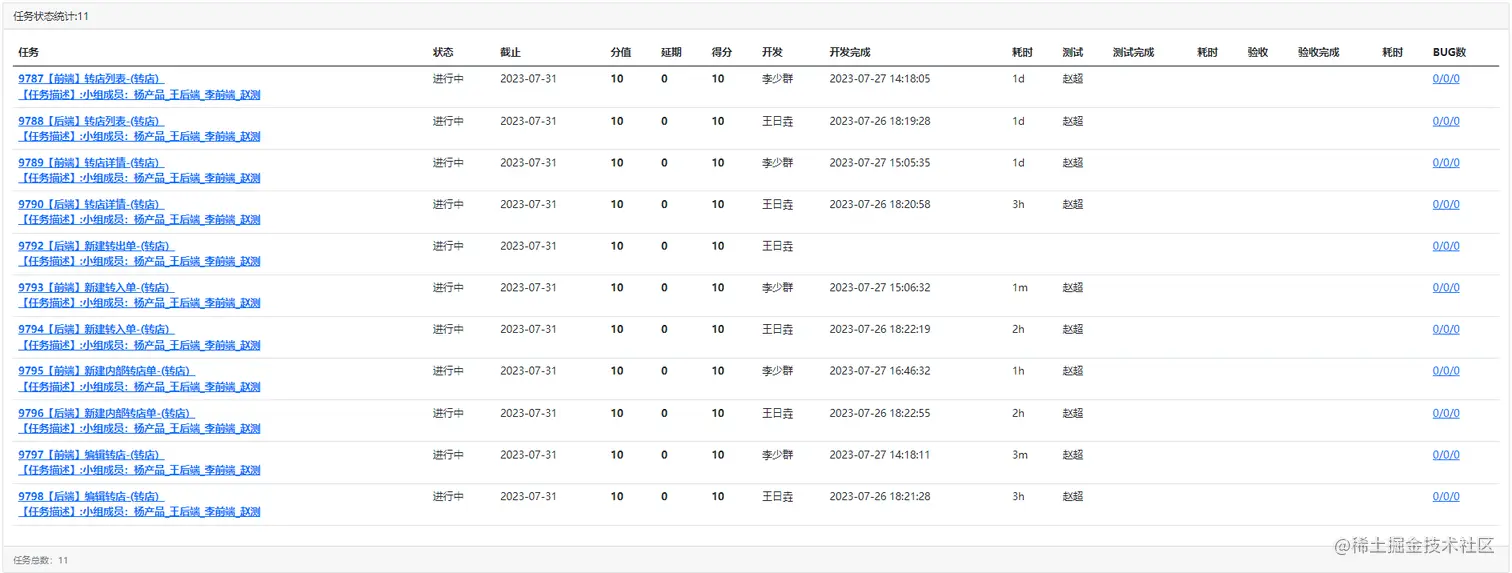Open task 9790 【后端】转店详情 link
The image size is (1512, 573).
90,204
